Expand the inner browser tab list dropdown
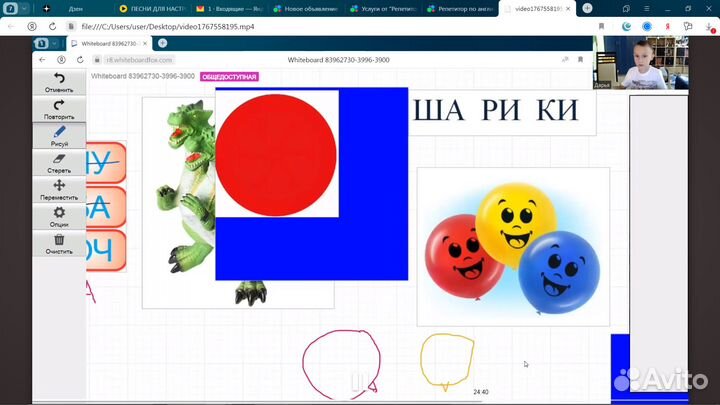The image size is (720, 405). tap(54, 43)
